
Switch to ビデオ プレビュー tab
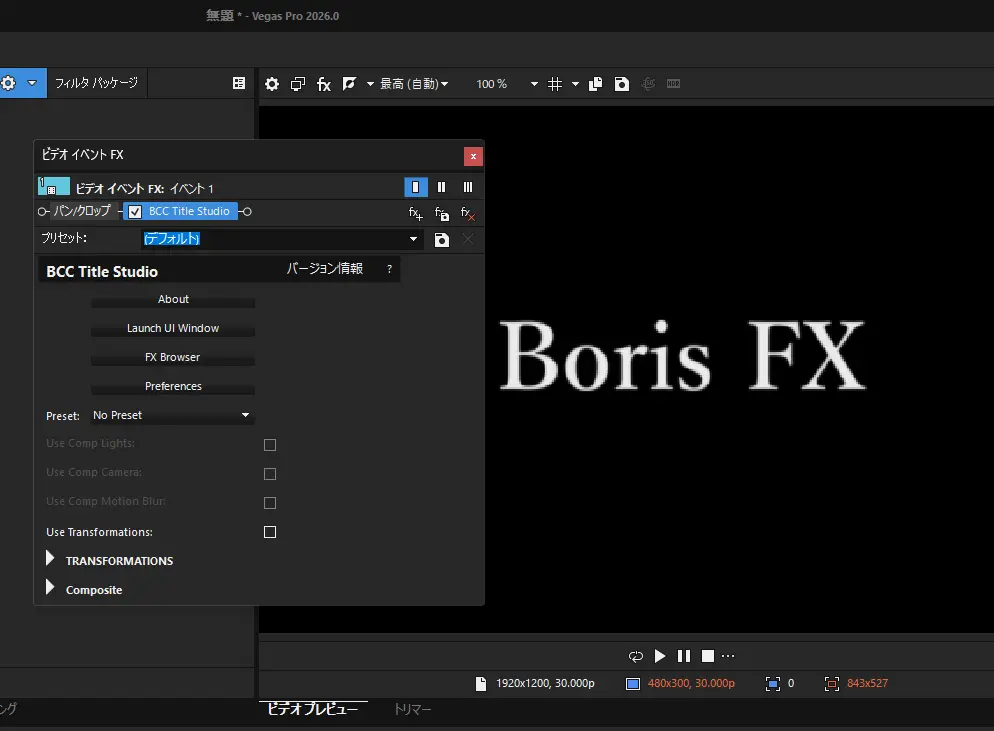[x=313, y=709]
